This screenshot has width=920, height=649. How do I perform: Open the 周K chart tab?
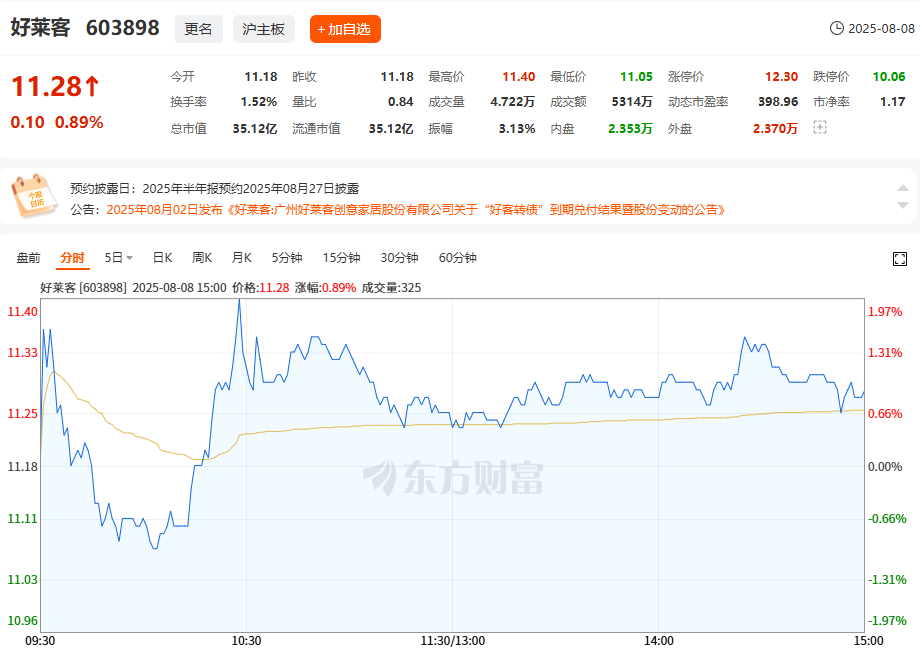pyautogui.click(x=202, y=258)
